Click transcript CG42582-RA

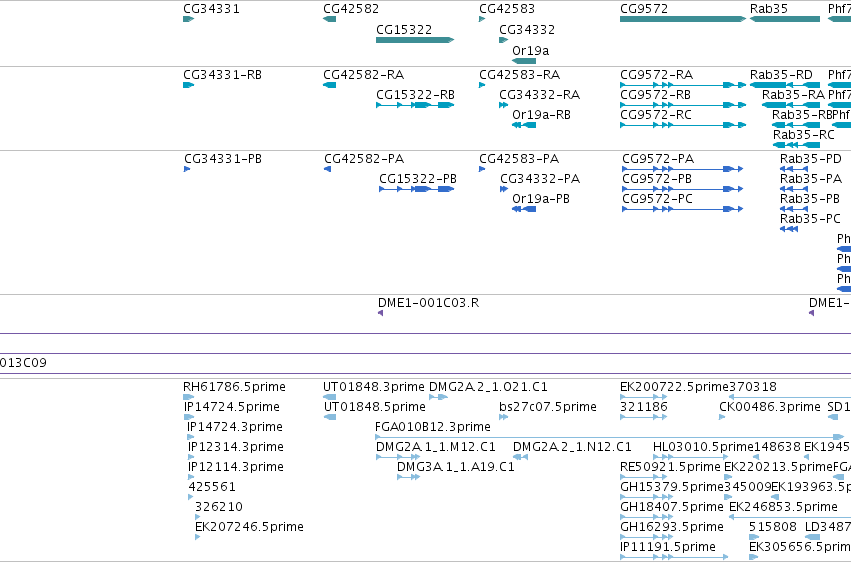tap(364, 75)
